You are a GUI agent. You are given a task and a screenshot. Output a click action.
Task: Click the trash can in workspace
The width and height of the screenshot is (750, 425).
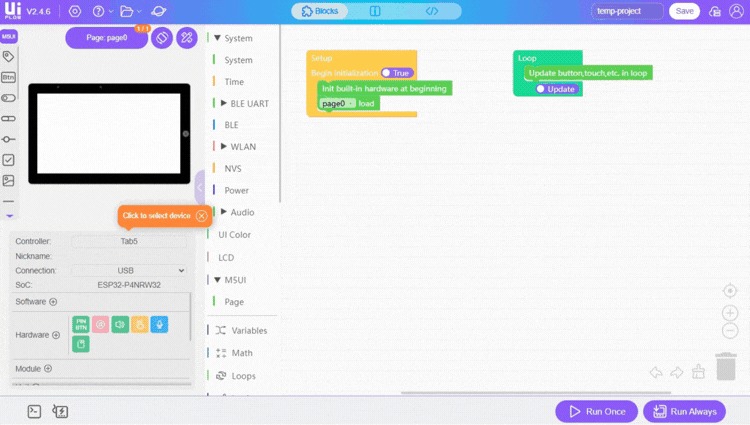[x=726, y=366]
